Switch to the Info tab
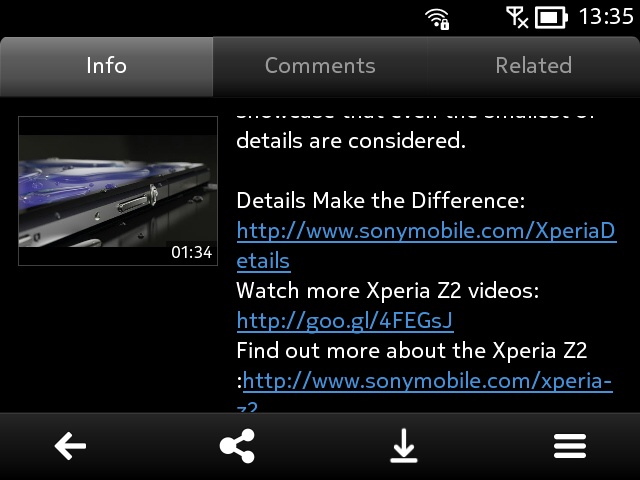640x480 pixels. (107, 66)
